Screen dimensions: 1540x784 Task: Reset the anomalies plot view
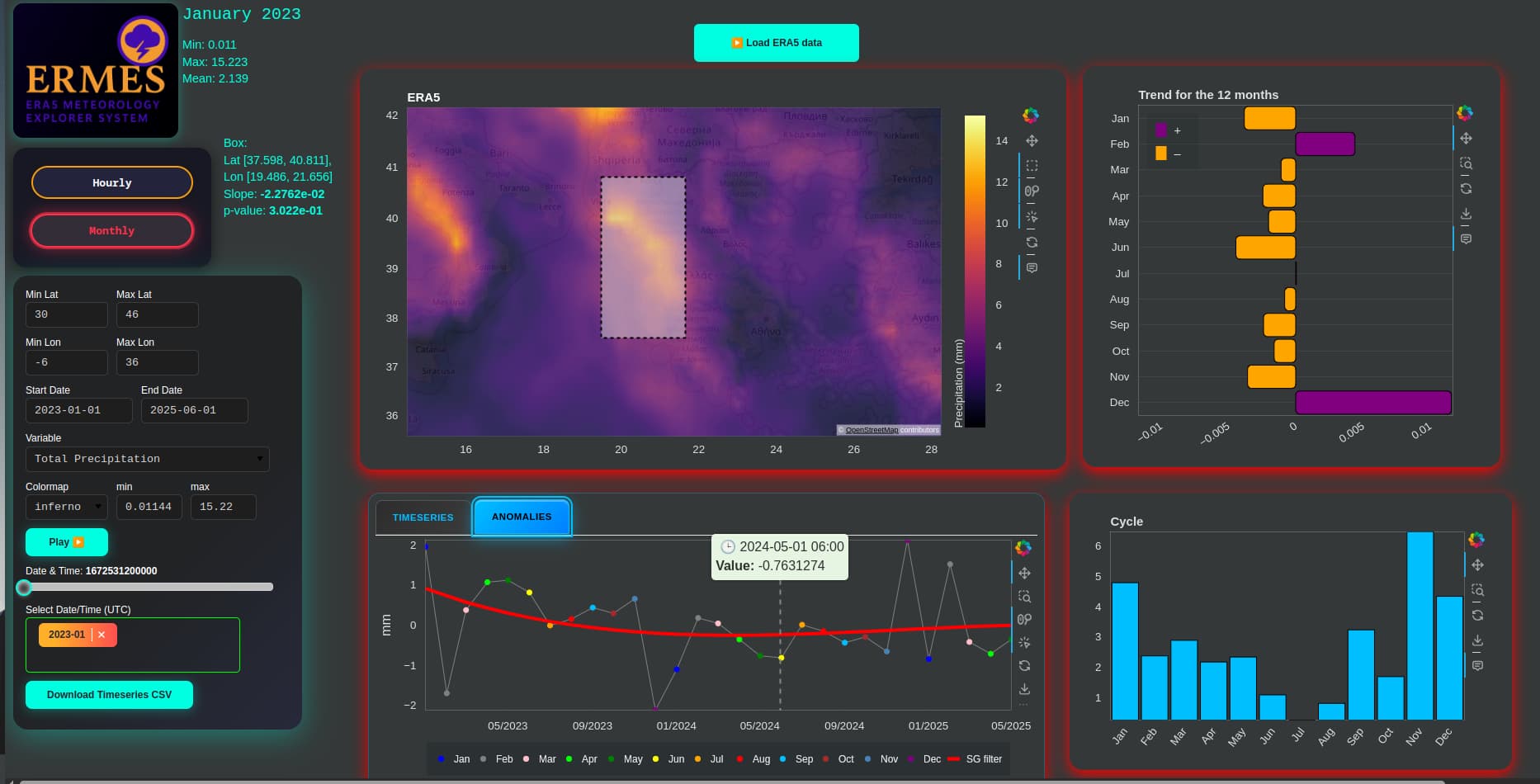coord(1024,666)
